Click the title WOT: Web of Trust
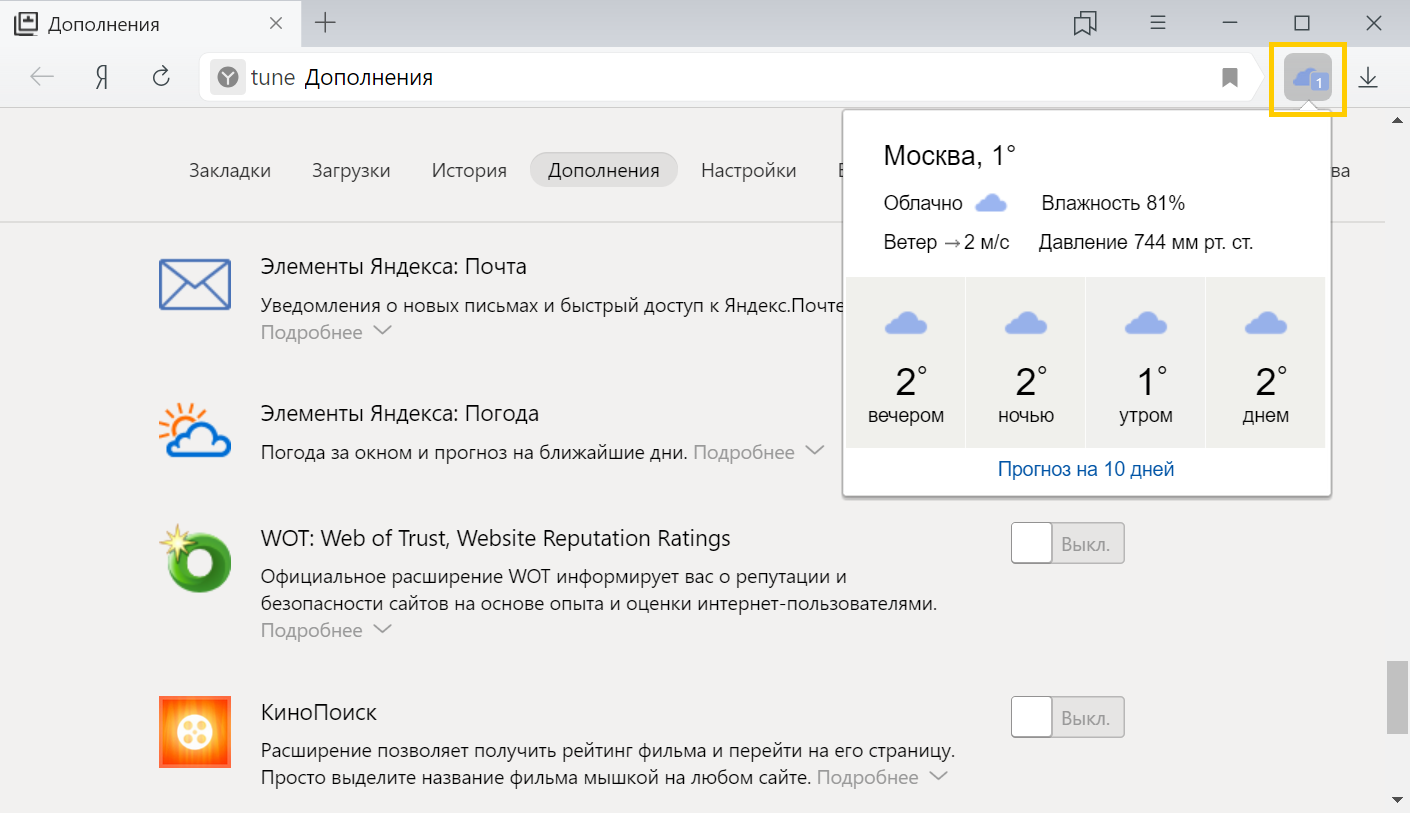 click(496, 539)
